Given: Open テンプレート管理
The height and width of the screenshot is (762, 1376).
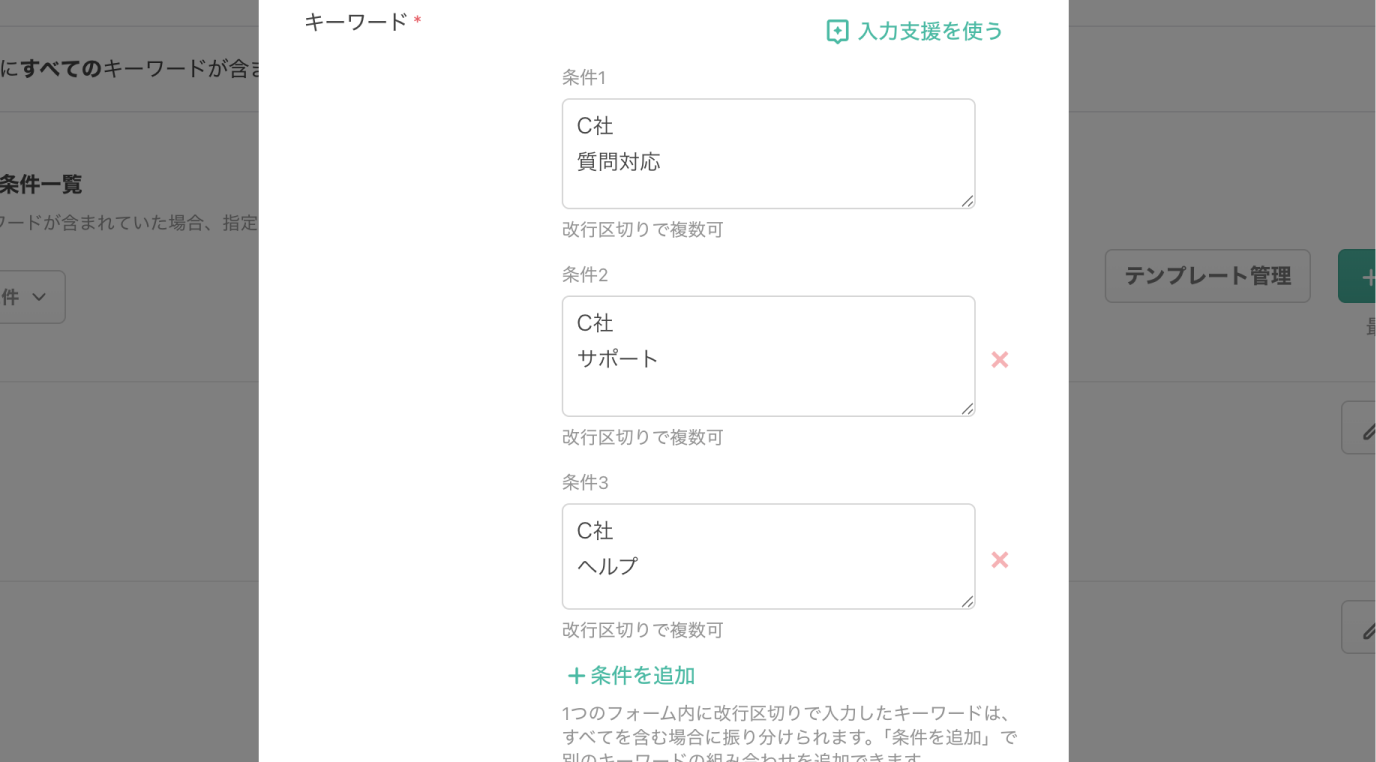Looking at the screenshot, I should coord(1207,275).
